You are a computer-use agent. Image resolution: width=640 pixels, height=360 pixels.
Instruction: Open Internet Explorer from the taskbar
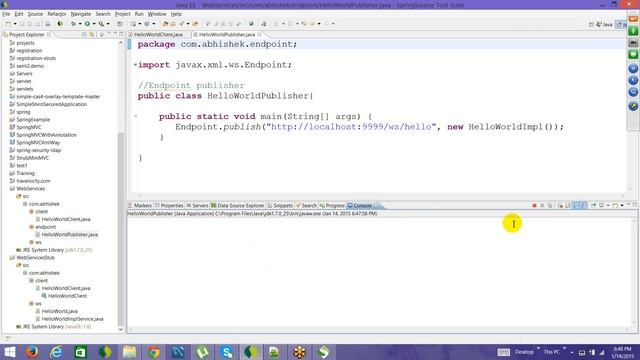click(x=56, y=352)
